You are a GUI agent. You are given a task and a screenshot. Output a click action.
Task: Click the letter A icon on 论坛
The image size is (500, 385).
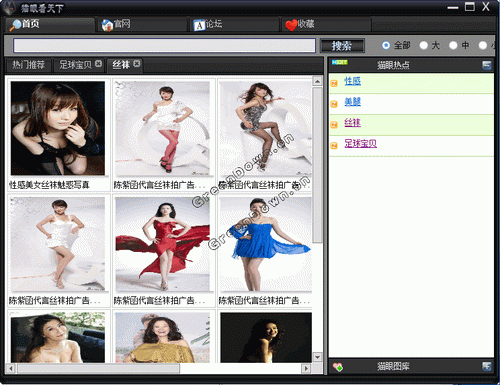click(199, 25)
